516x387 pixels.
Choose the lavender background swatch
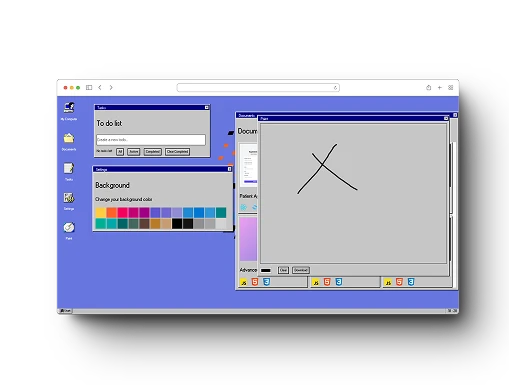tap(177, 212)
